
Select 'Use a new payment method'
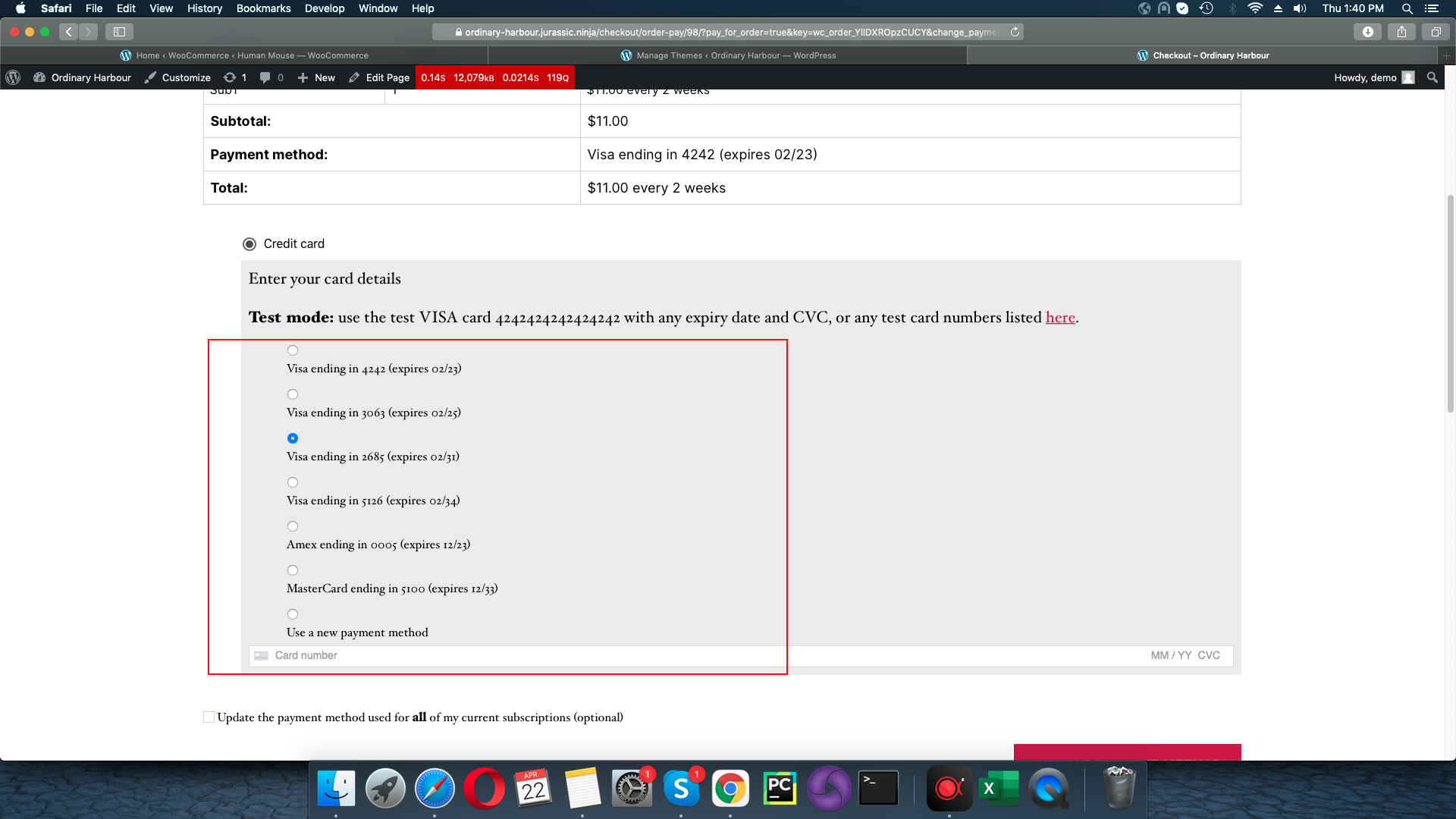(x=293, y=614)
